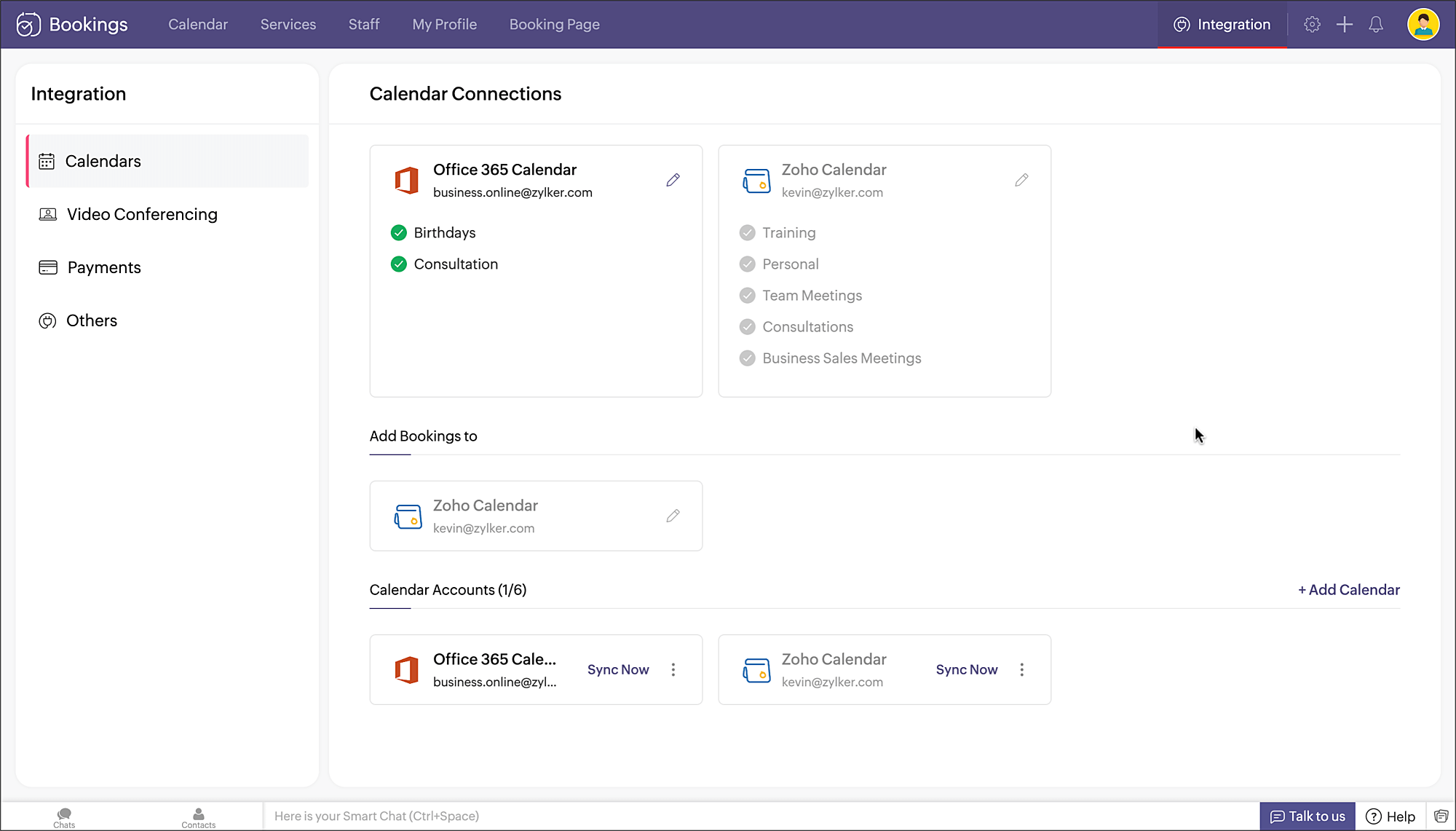1456x831 pixels.
Task: Click the Add Bookings to heading
Action: point(423,436)
